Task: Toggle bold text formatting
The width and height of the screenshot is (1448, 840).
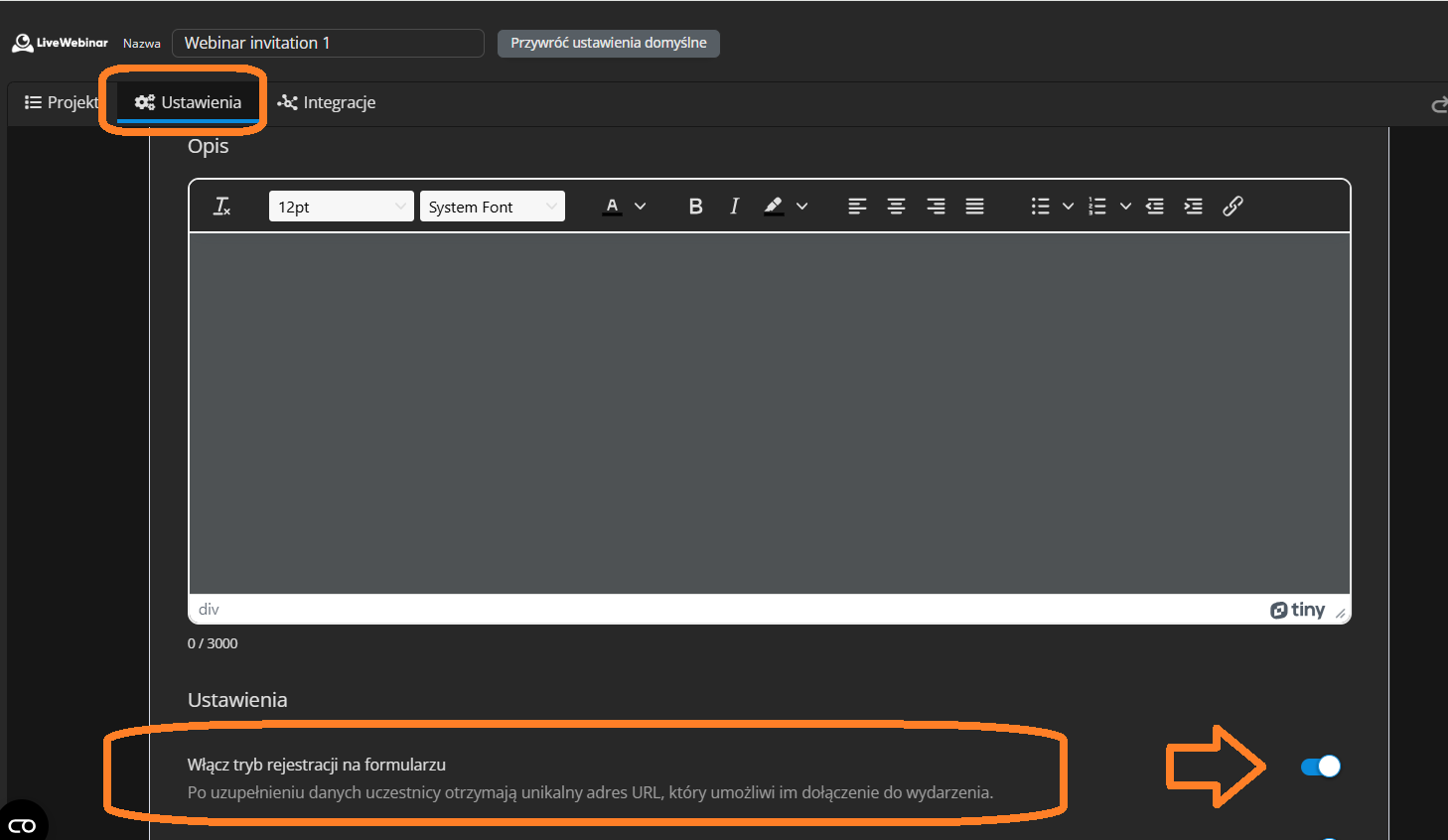Action: tap(695, 207)
